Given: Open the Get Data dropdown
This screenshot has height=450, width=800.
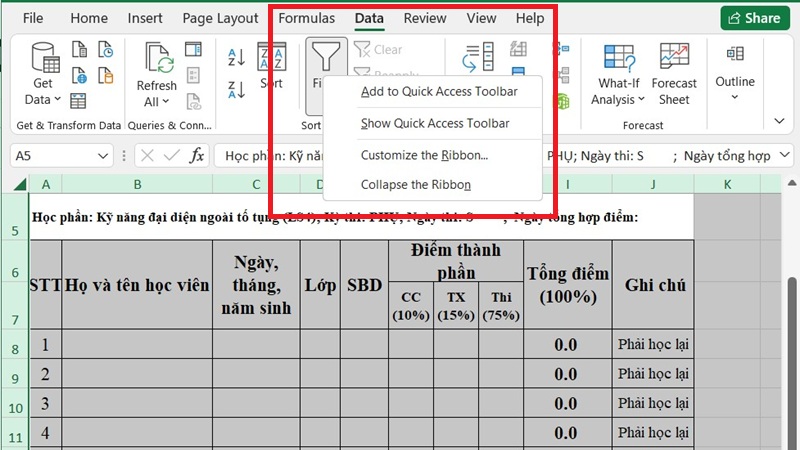Looking at the screenshot, I should coord(43,73).
